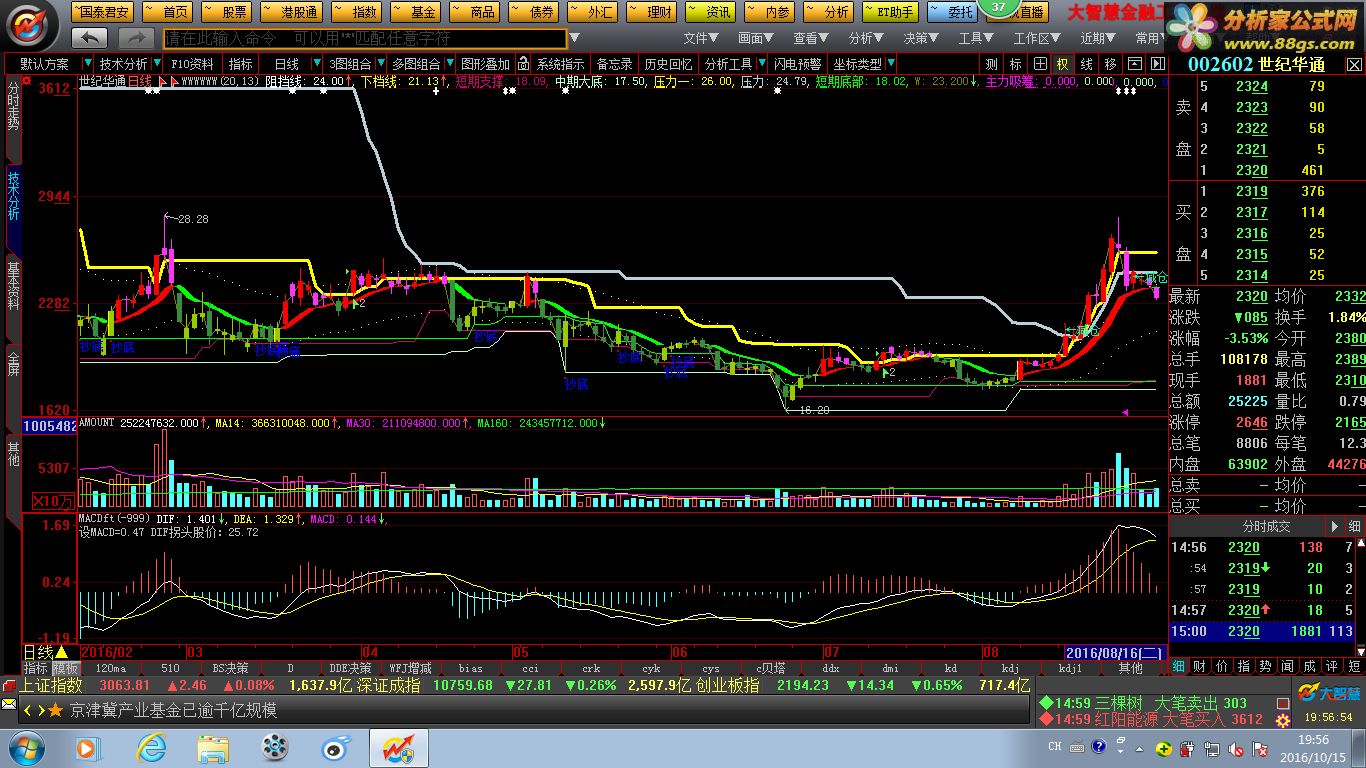Toggle the 线 drawing line button
The height and width of the screenshot is (768, 1366).
coord(1086,64)
